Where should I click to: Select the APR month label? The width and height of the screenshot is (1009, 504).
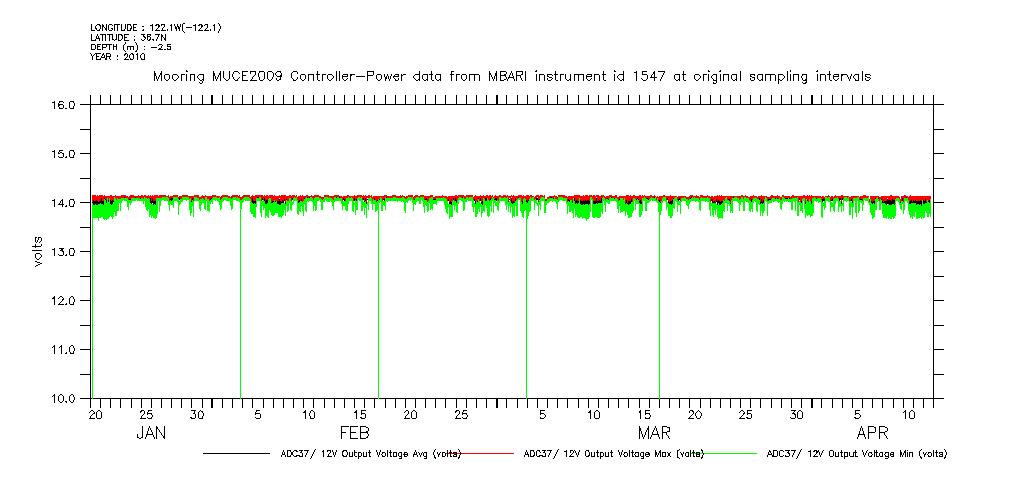coord(874,434)
